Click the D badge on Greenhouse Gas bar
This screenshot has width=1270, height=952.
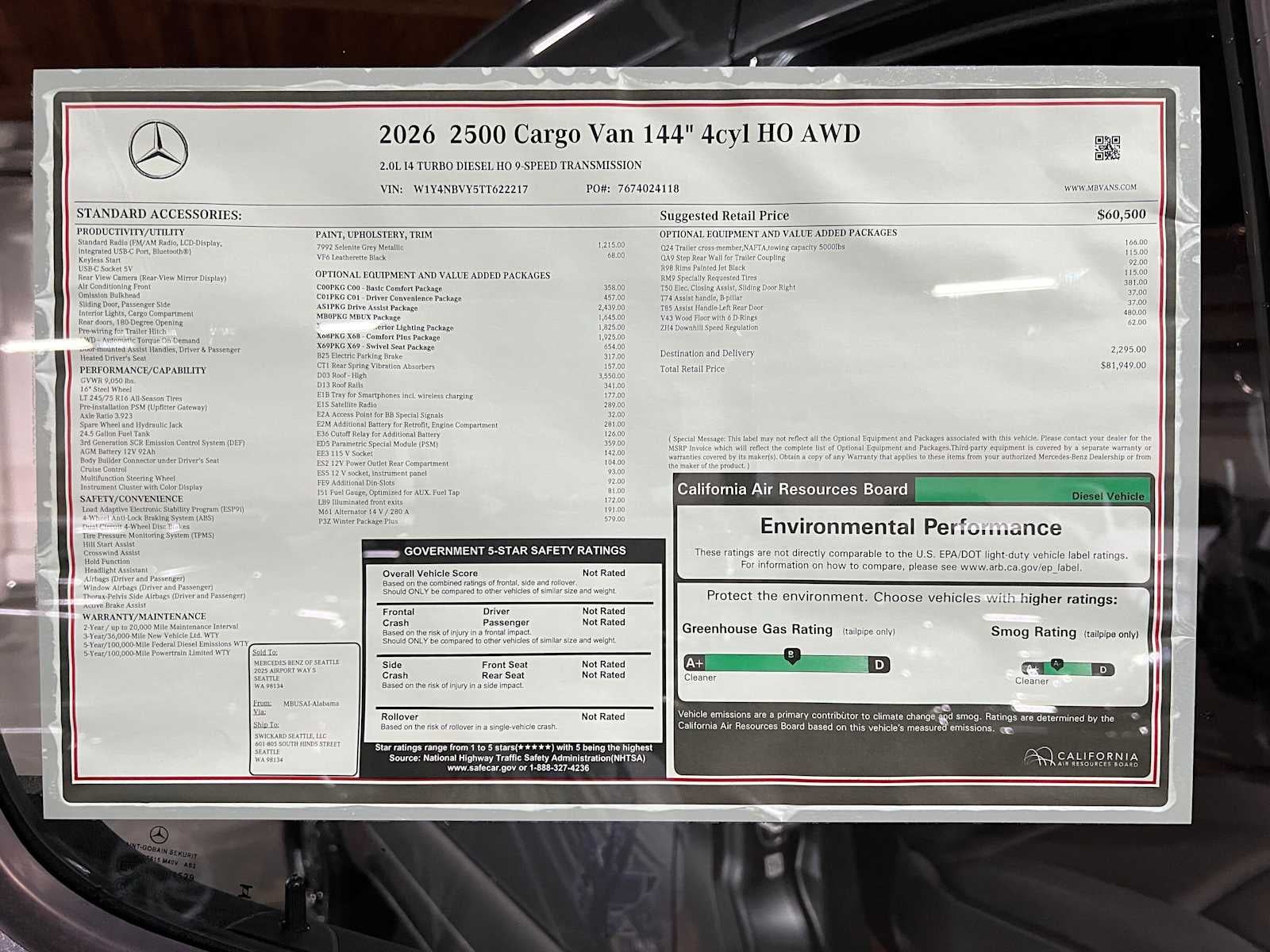(x=879, y=665)
